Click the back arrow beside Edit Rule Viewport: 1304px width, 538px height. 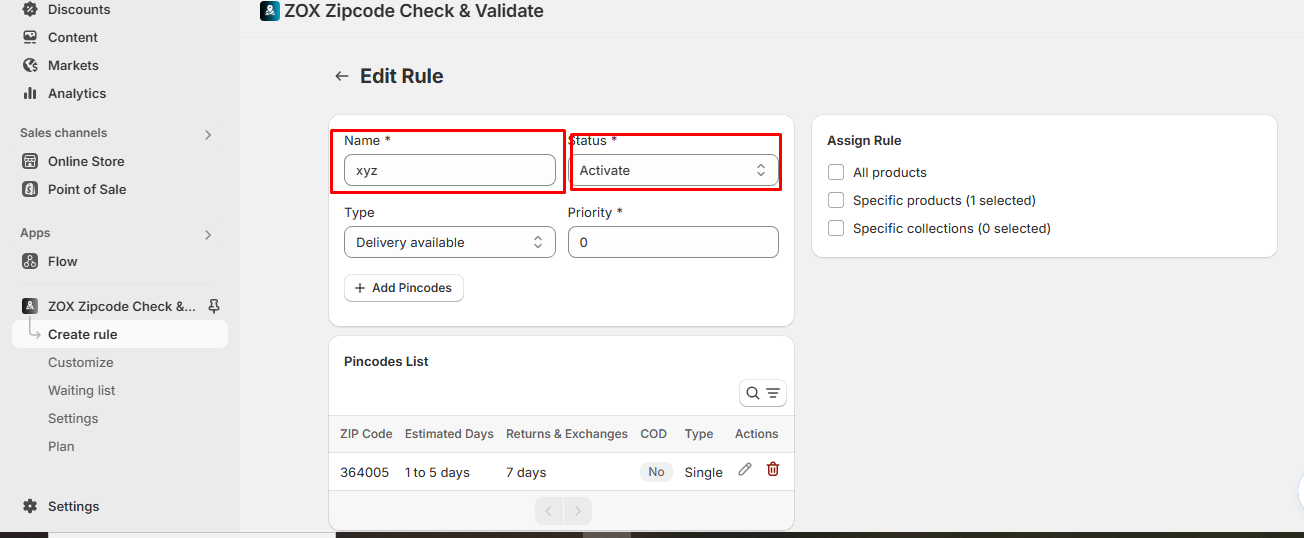[342, 76]
